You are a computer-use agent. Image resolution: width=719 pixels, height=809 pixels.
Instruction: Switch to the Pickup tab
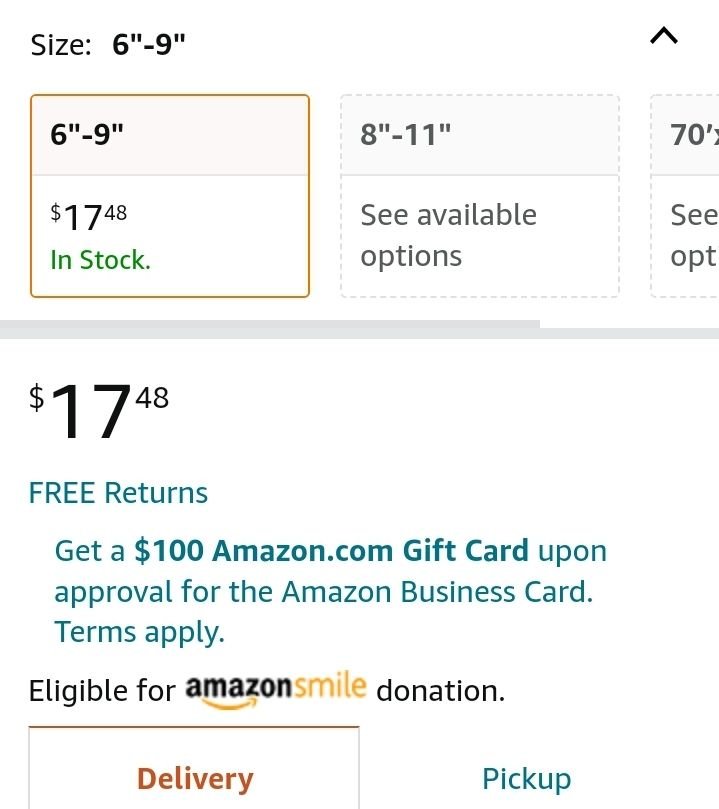(x=526, y=779)
